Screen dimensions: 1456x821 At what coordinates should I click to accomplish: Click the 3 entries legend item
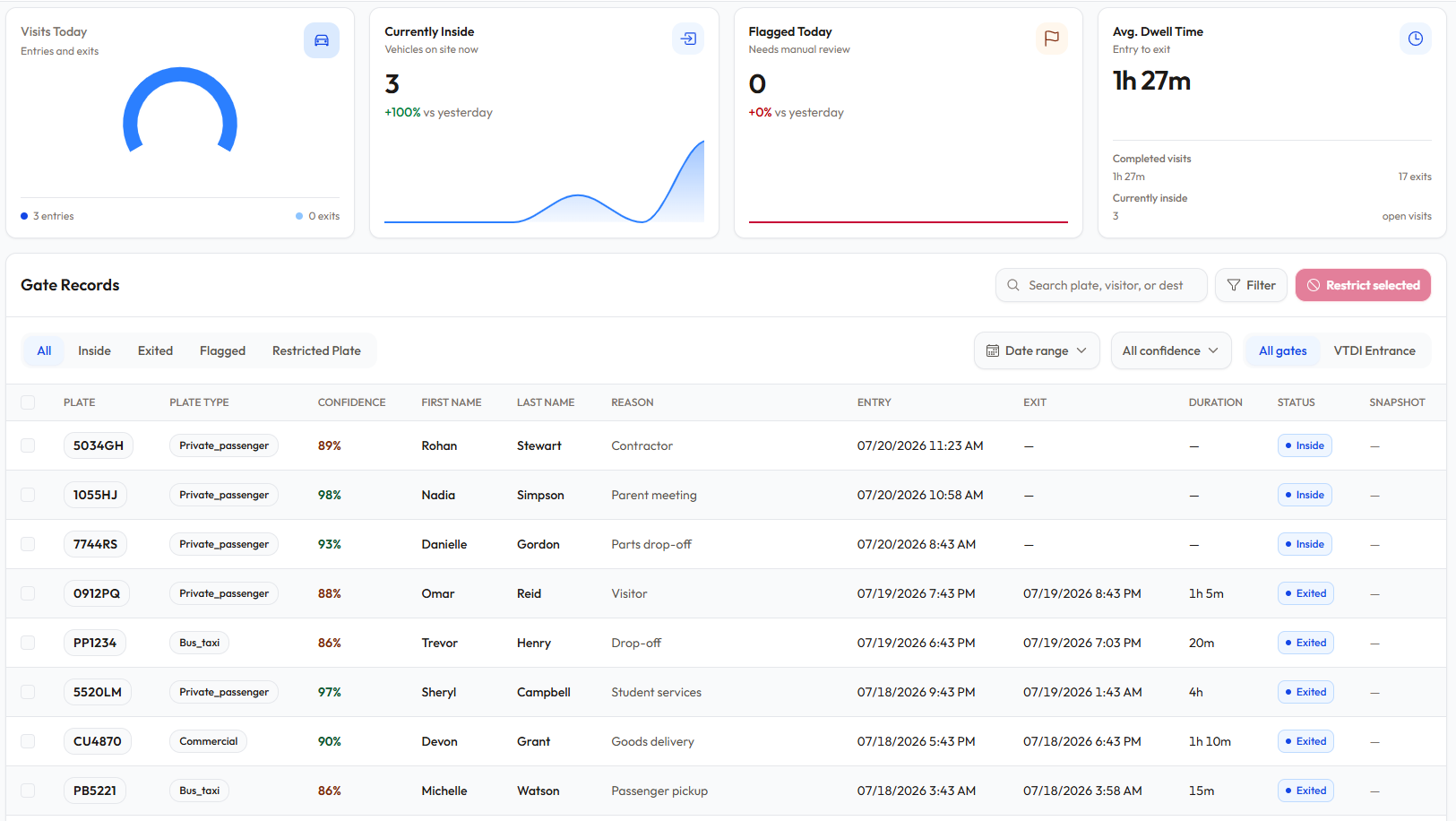point(47,216)
